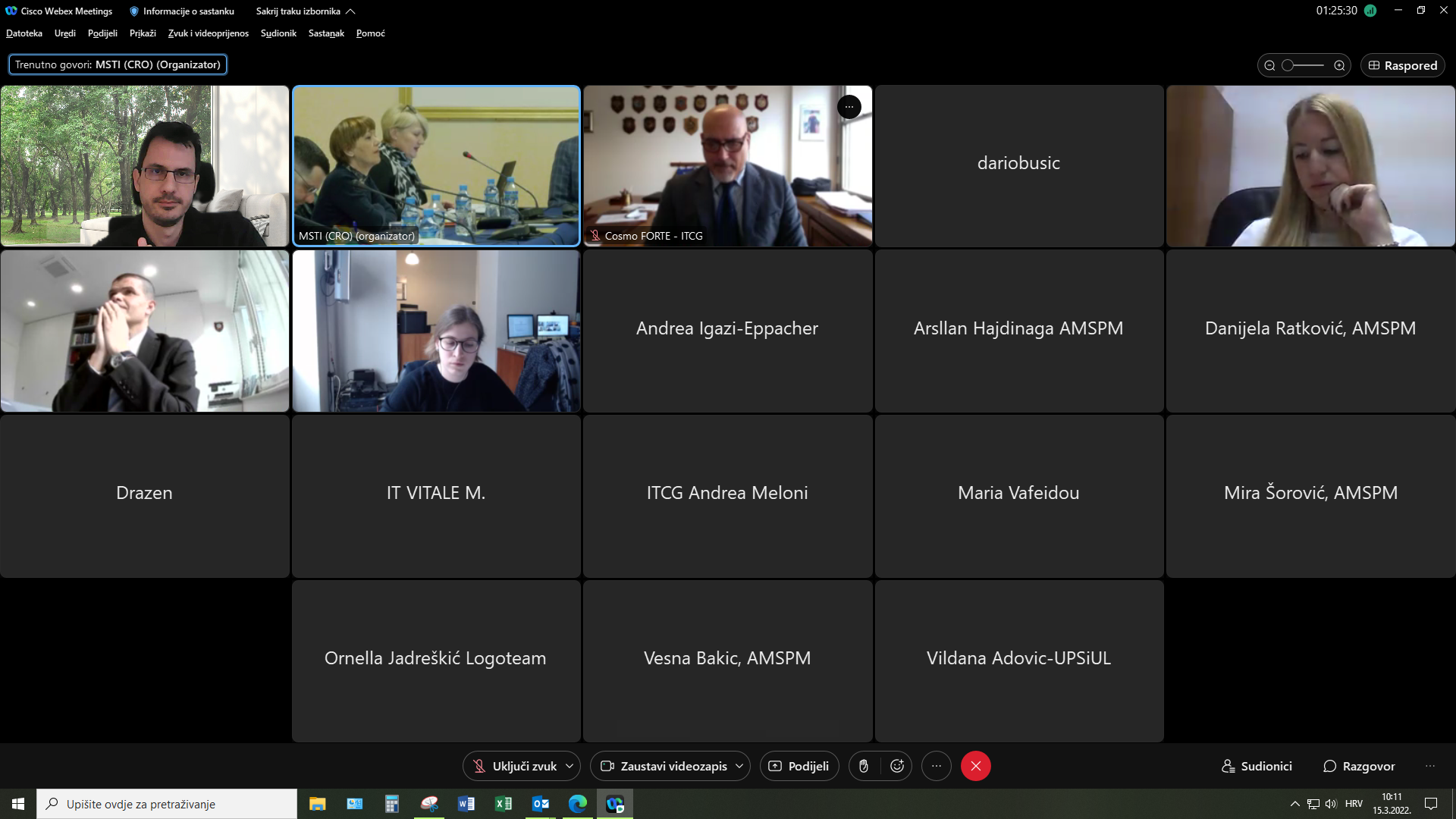
Task: Open the taskbar clock showing 10:11
Action: coord(1392,804)
